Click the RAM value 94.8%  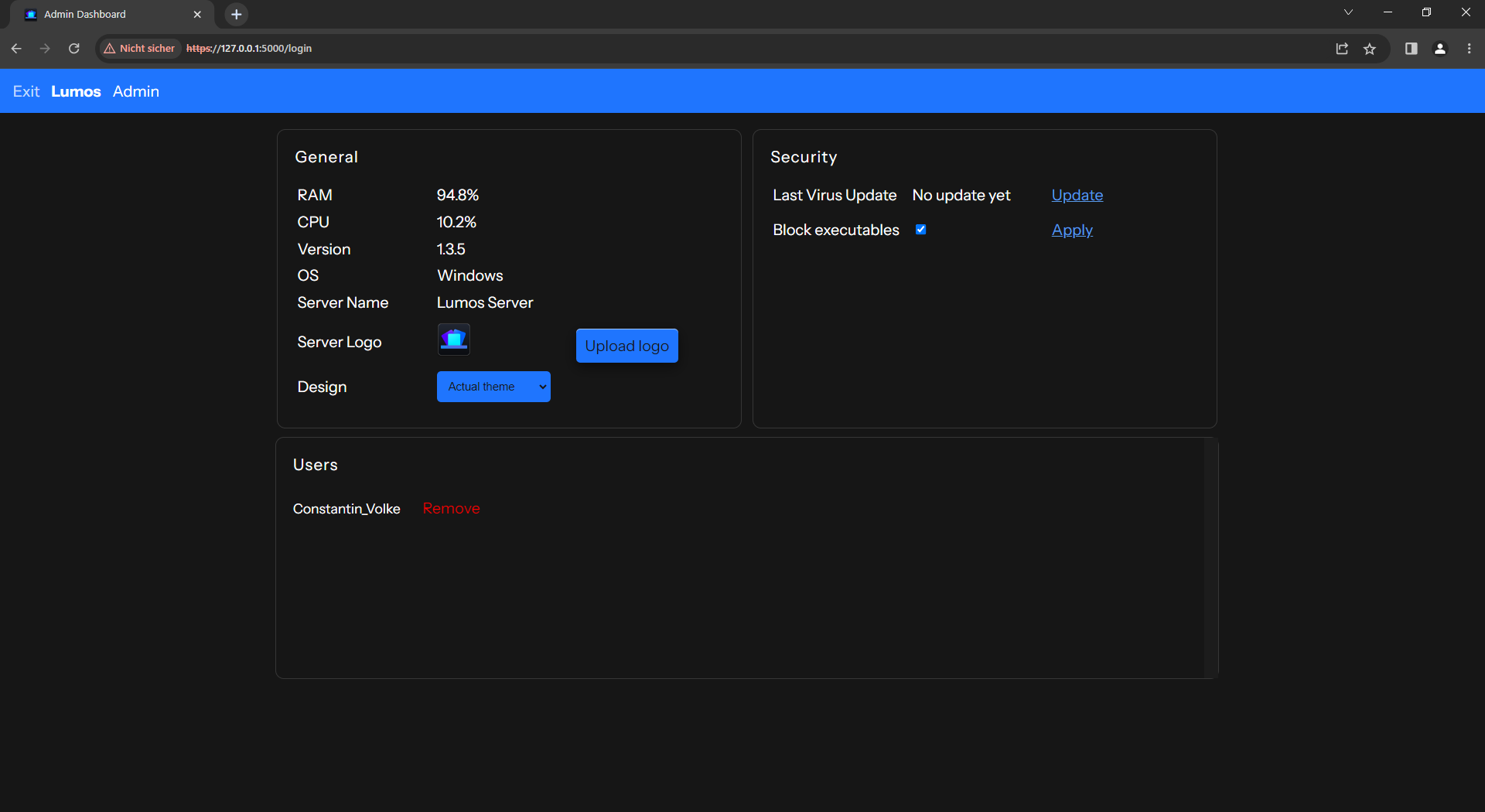click(x=458, y=195)
